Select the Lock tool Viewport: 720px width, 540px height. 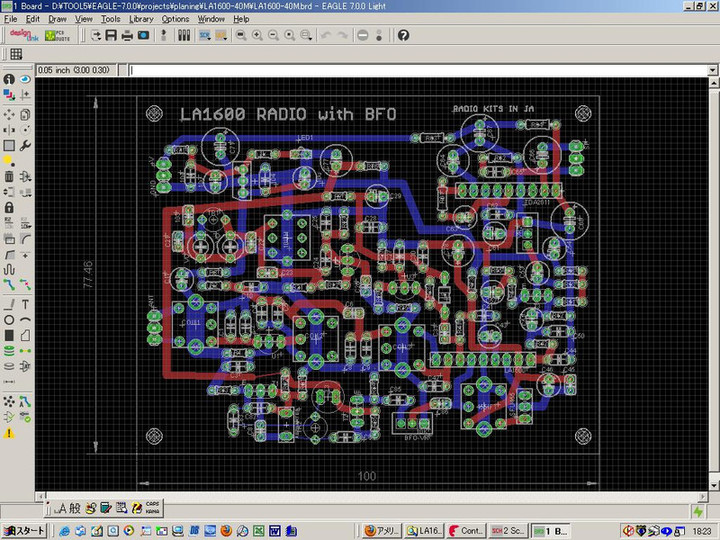tap(9, 207)
